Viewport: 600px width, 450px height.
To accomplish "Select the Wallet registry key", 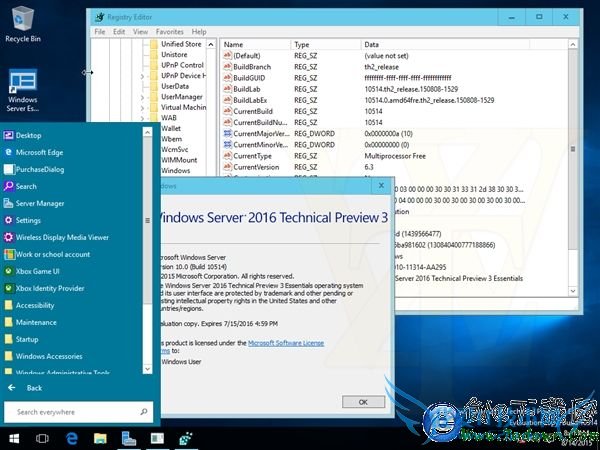I will (171, 128).
